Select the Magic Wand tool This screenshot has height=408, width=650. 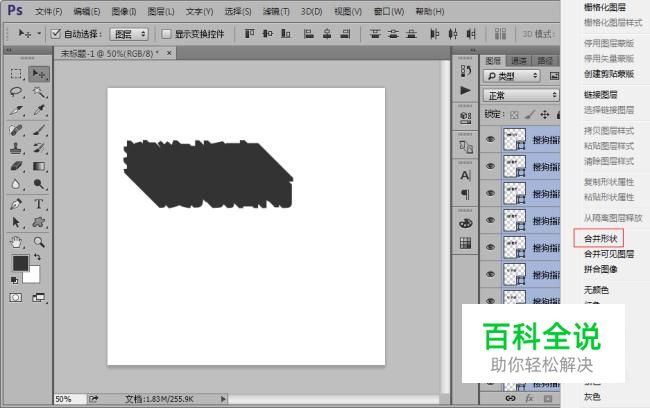39,92
